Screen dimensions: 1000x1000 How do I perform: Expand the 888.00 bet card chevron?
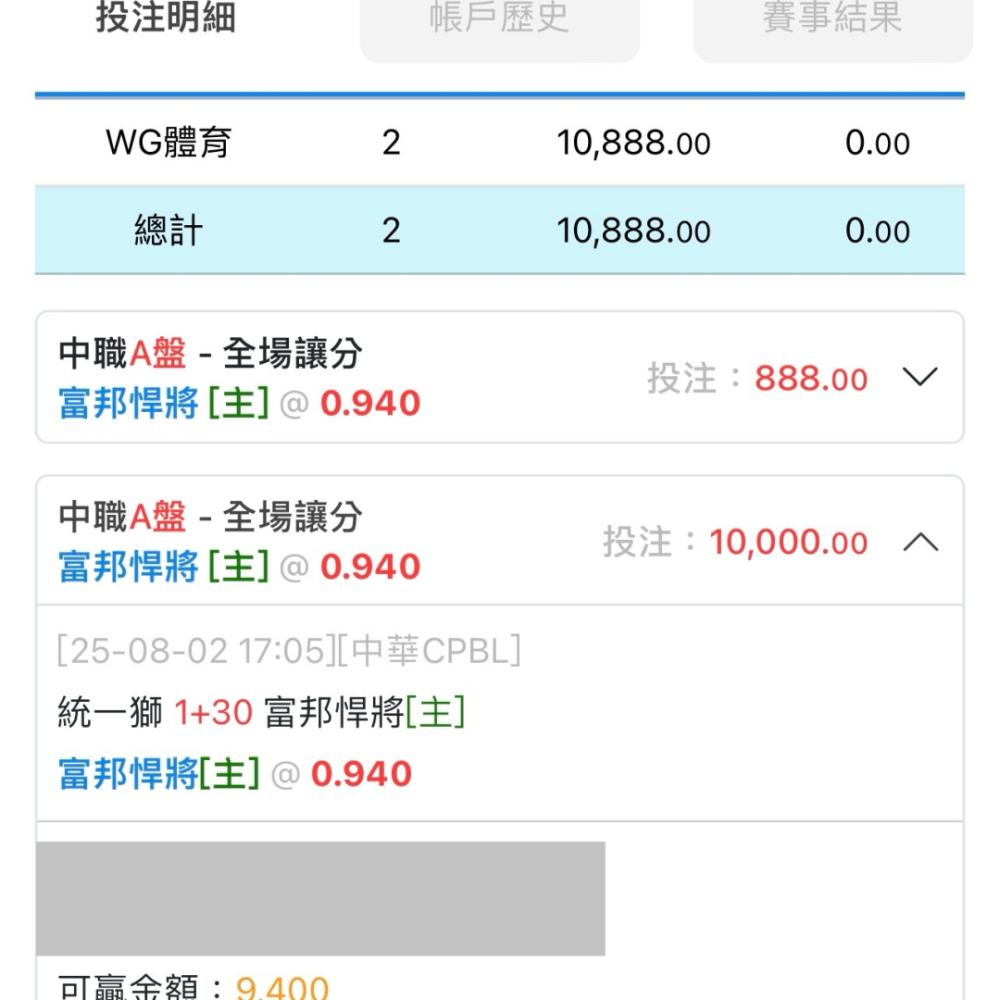click(920, 377)
